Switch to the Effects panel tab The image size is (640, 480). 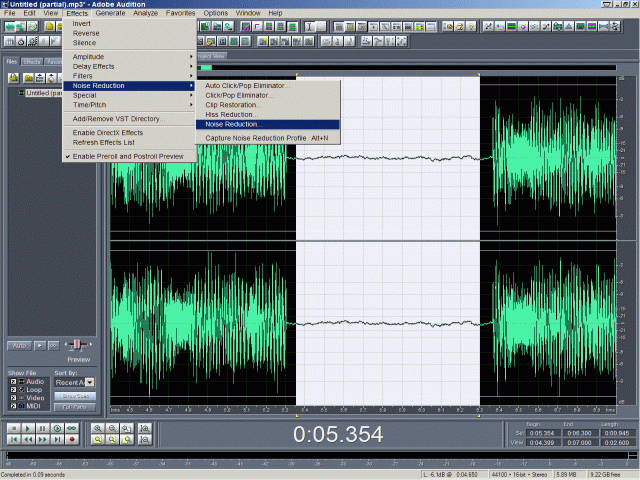click(x=32, y=62)
